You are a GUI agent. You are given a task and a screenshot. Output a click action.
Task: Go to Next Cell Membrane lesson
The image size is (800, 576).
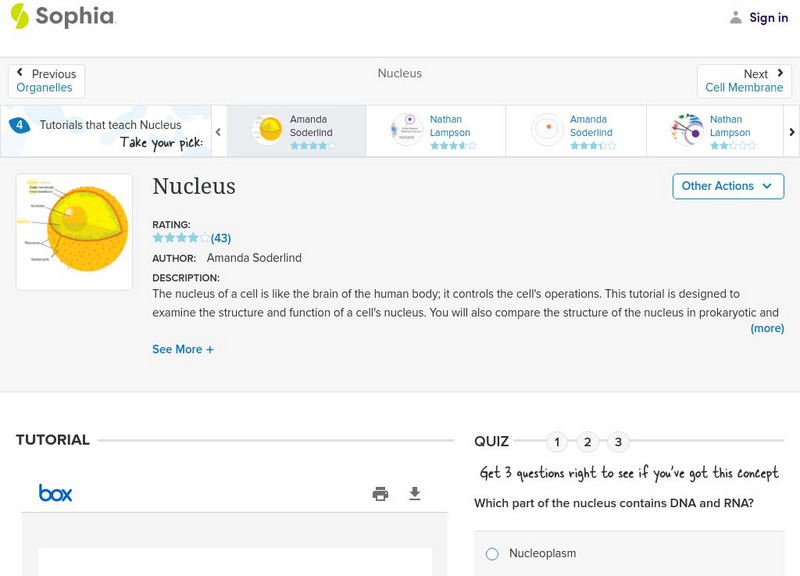click(744, 81)
